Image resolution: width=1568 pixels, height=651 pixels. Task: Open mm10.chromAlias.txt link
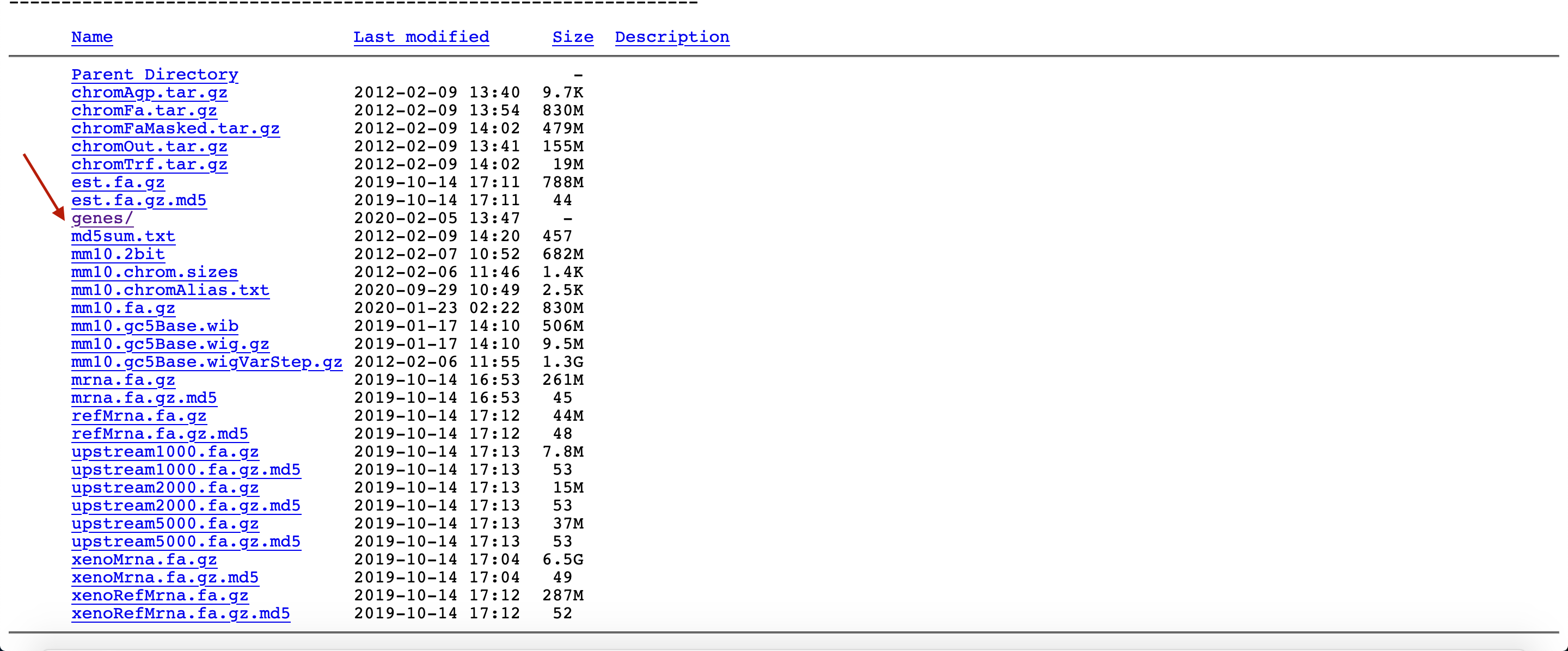170,290
